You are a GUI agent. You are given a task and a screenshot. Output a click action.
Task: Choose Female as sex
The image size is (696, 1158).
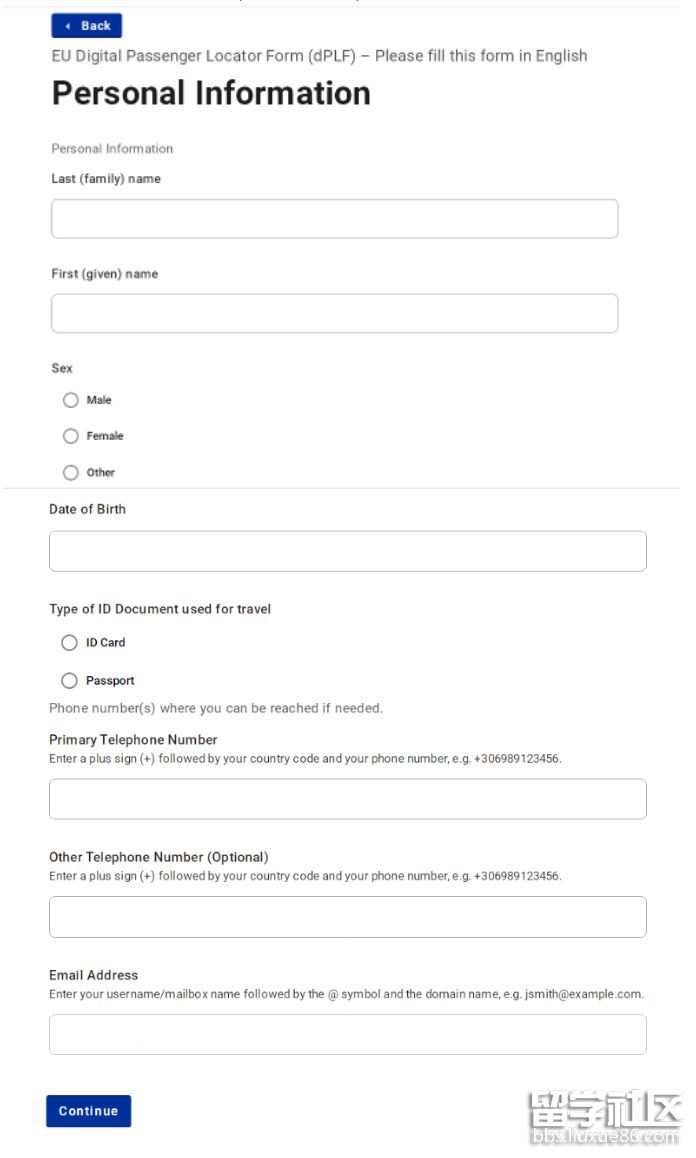(71, 436)
